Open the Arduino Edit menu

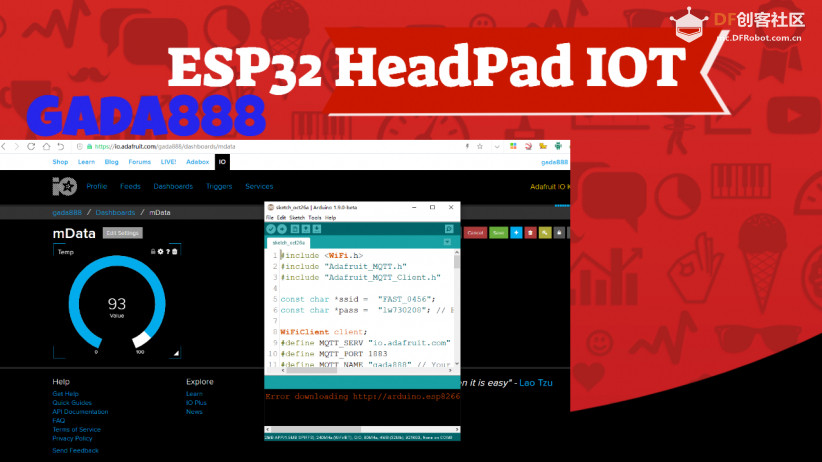[x=282, y=218]
